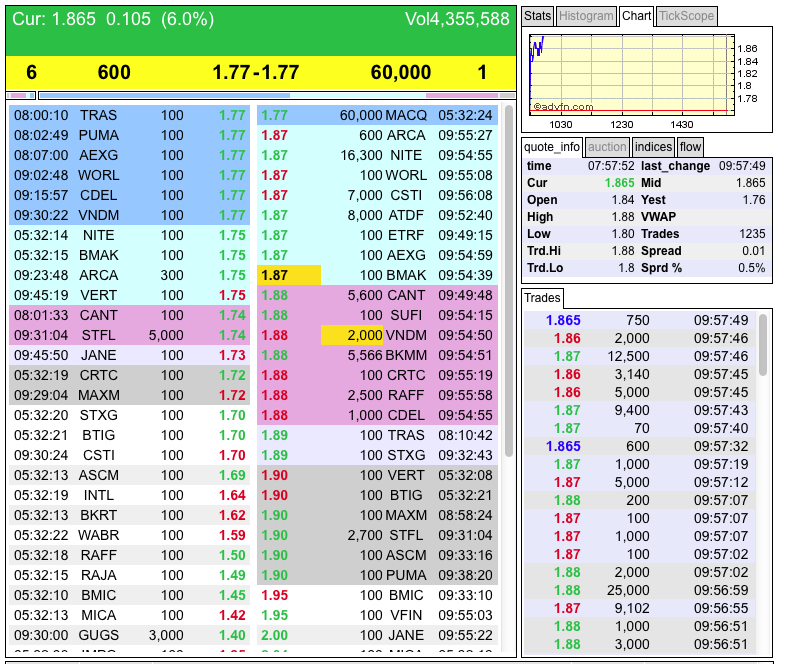Select the 3,140 trade at 09:57:45

[639, 374]
